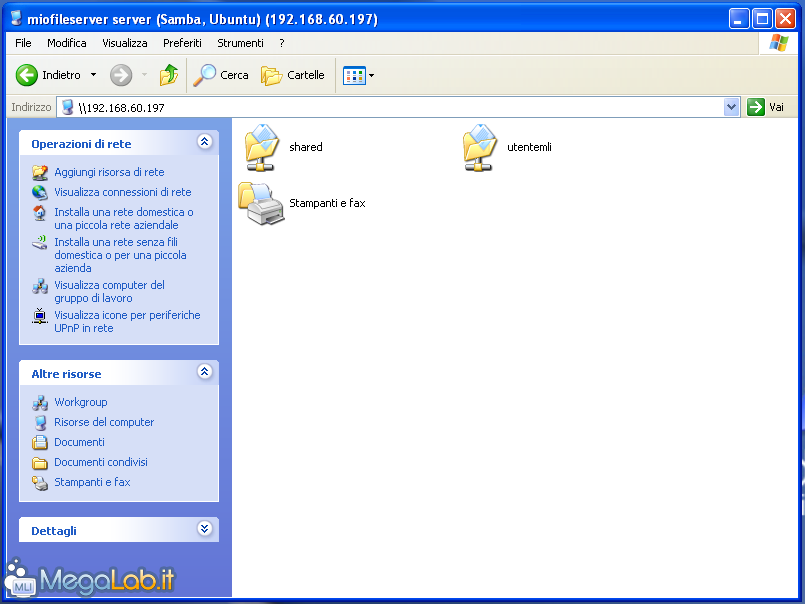
Task: Open the Modifica menu
Action: [x=67, y=43]
